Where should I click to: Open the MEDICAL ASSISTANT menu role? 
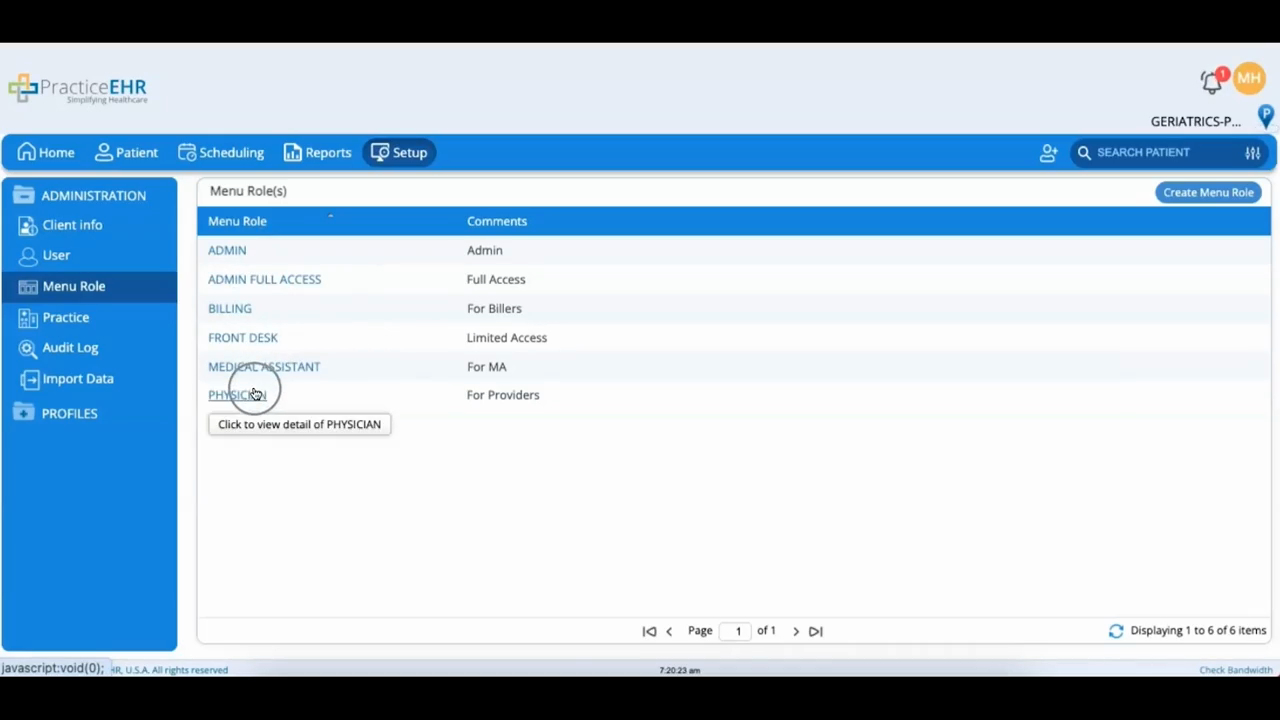[264, 366]
